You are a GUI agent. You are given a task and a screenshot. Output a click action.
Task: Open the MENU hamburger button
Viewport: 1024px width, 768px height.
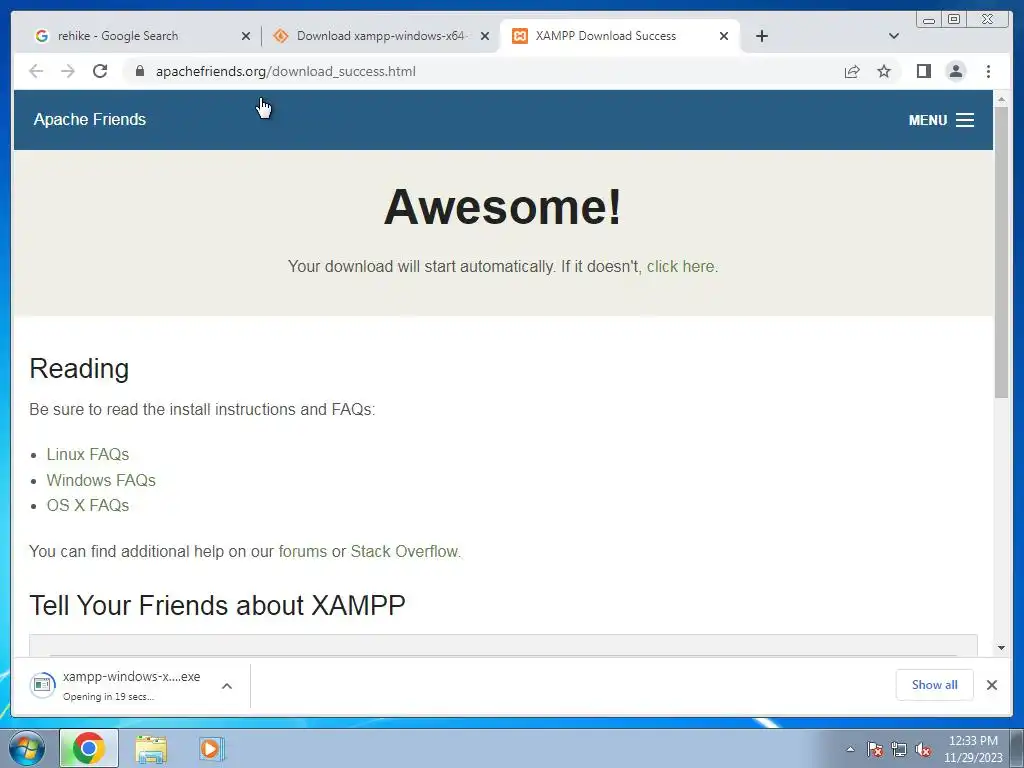[941, 120]
